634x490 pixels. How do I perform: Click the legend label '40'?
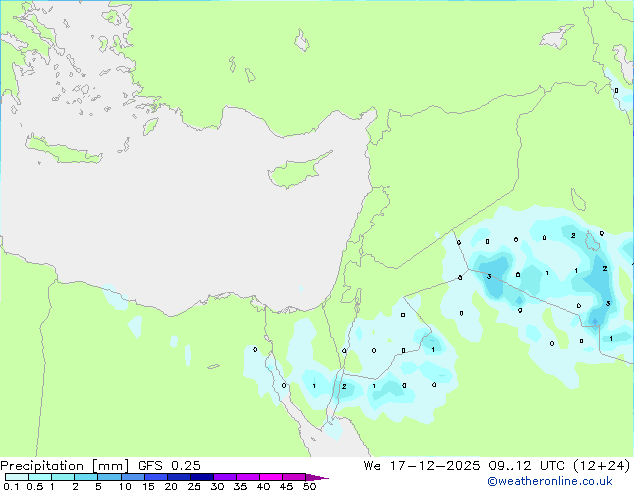pyautogui.click(x=263, y=486)
